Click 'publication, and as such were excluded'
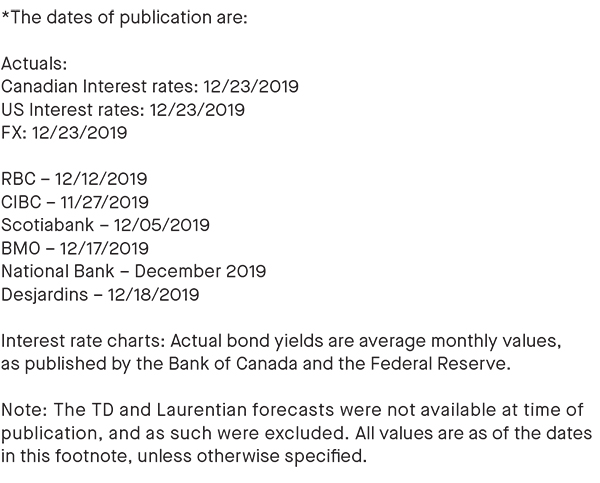 click(x=175, y=433)
